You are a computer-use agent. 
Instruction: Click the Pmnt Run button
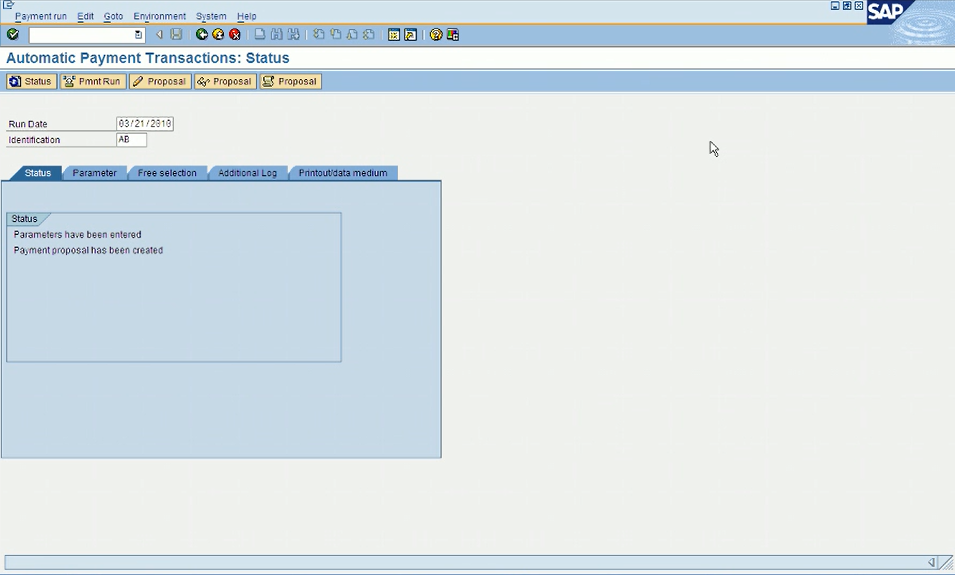(93, 82)
